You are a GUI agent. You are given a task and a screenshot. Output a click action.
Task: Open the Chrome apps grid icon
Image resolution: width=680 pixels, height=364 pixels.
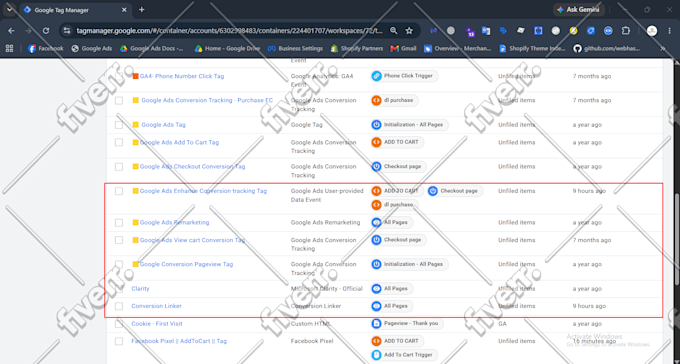(9, 49)
